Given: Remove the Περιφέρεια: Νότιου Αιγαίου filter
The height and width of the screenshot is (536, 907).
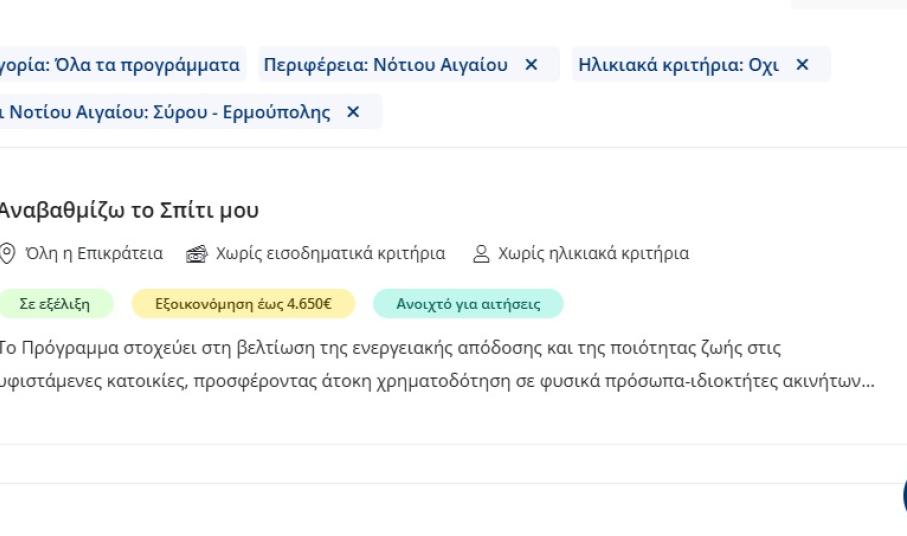Looking at the screenshot, I should click(531, 65).
